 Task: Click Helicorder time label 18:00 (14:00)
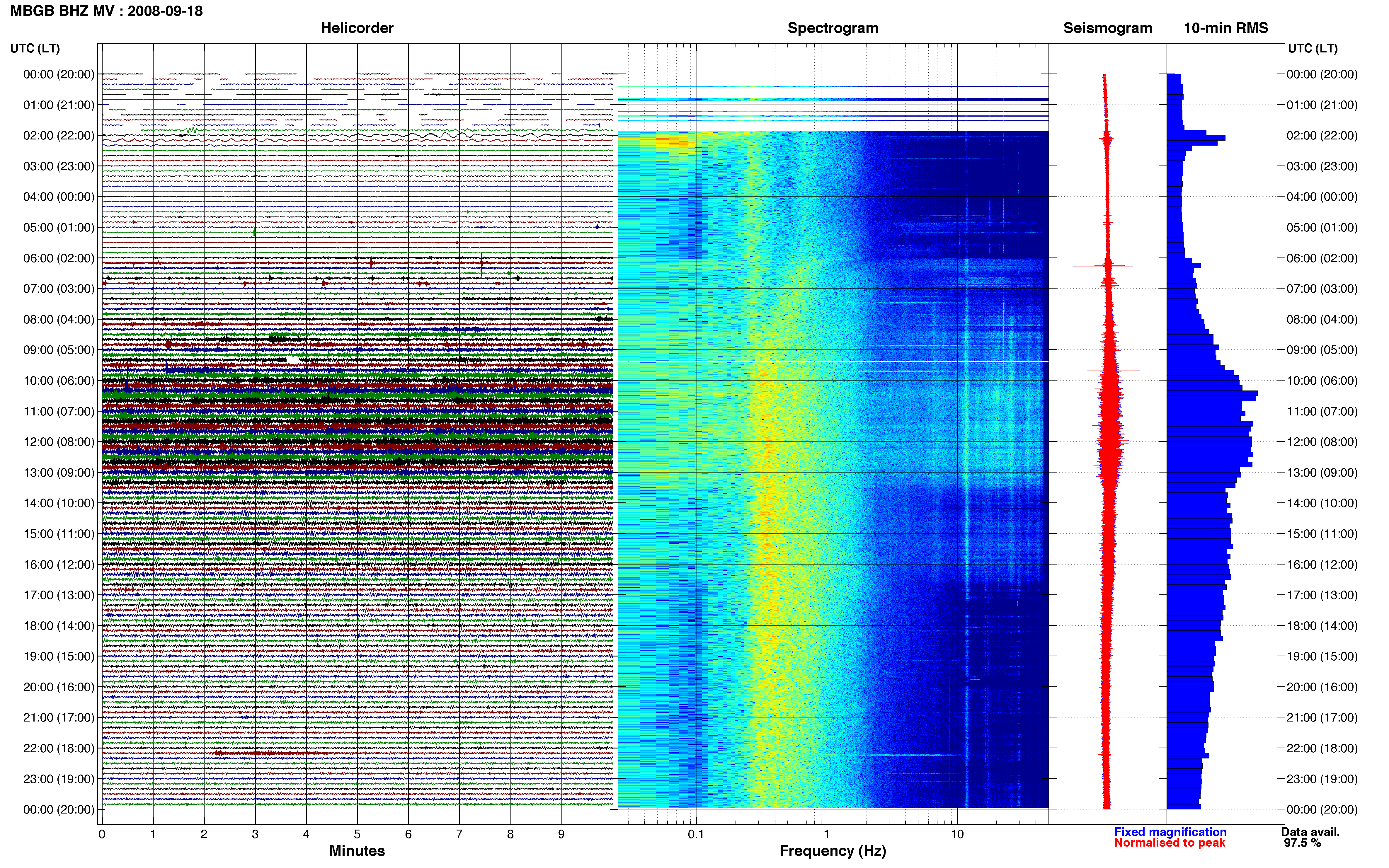pos(59,626)
